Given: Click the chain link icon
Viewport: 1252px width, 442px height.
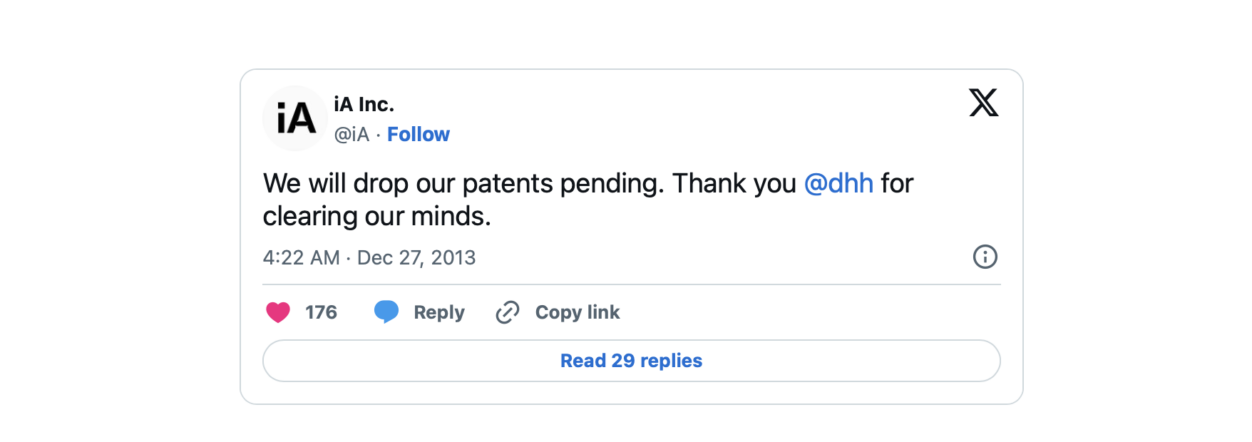Looking at the screenshot, I should pyautogui.click(x=508, y=312).
